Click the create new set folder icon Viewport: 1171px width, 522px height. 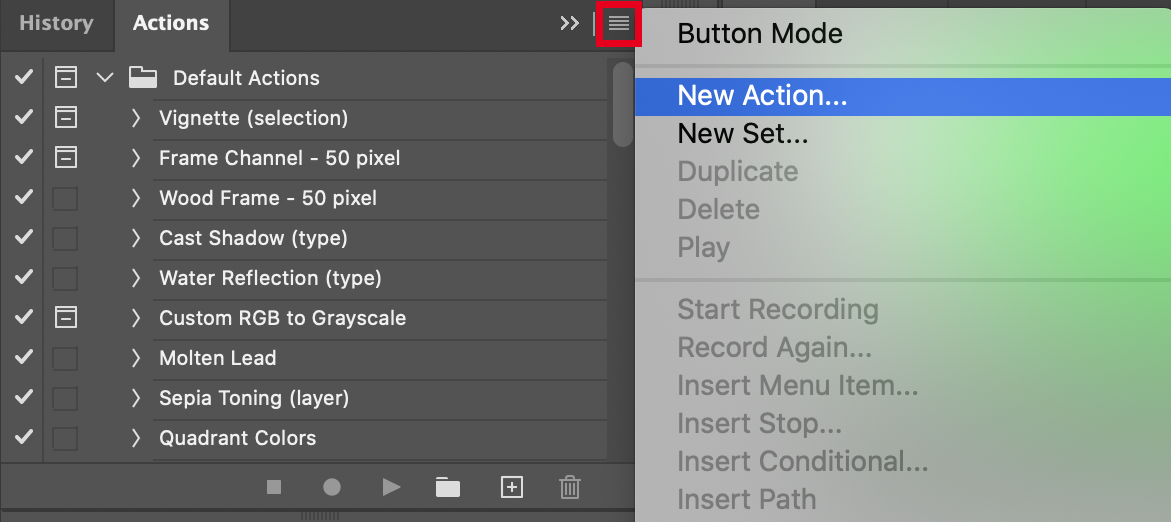(448, 487)
